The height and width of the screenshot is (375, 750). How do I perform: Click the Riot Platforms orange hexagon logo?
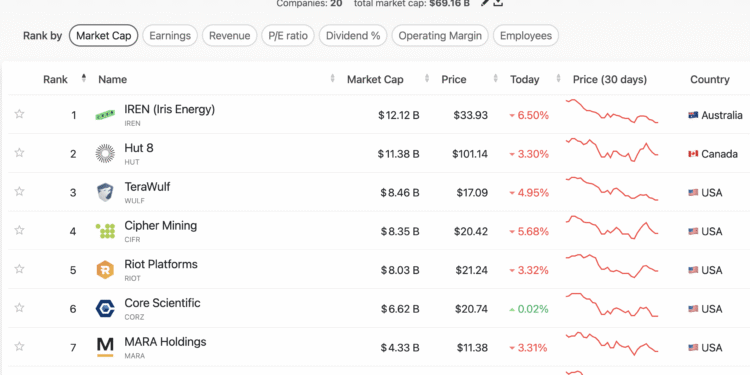(x=105, y=270)
